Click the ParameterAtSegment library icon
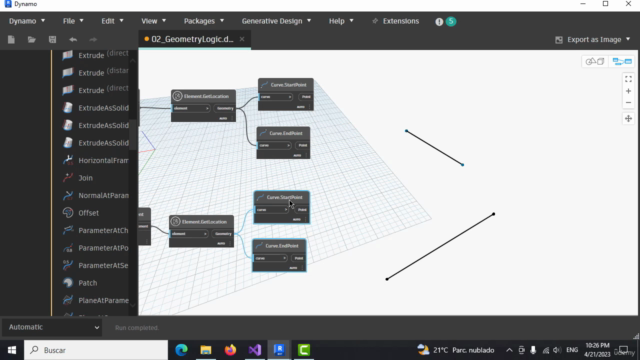 68,265
